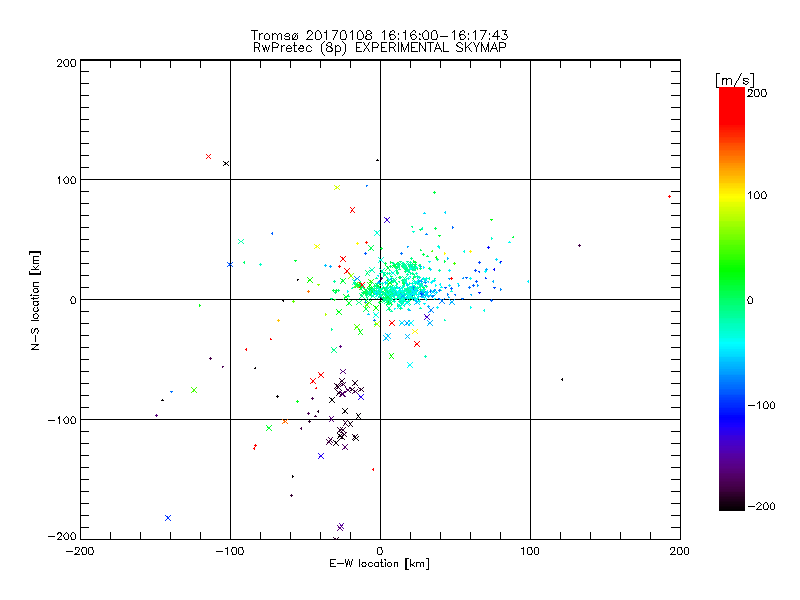The image size is (800, 600).
Task: Select the isolated purple dot right of 100 km line
Action: (x=579, y=245)
